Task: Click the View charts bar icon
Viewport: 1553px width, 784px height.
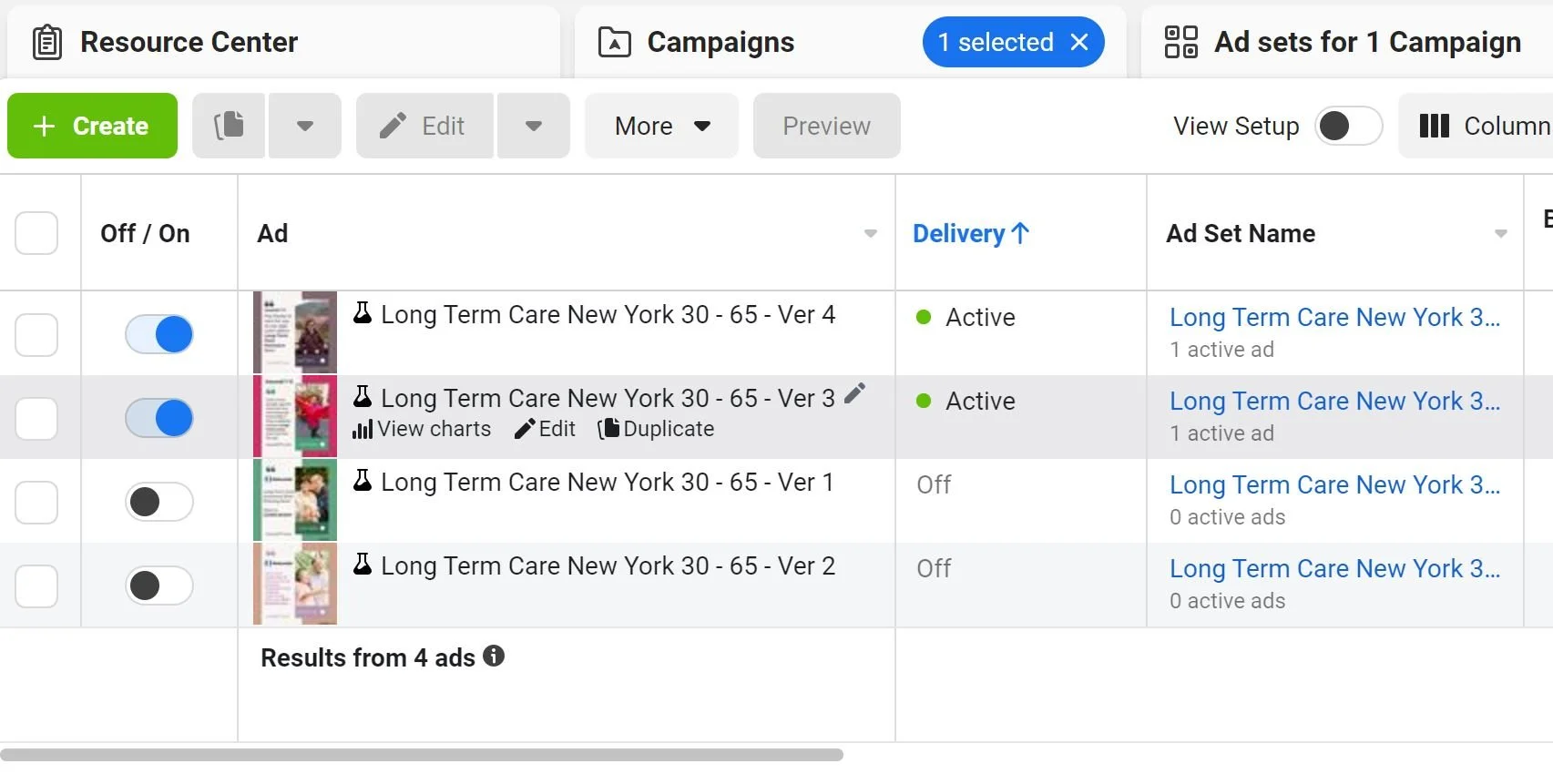Action: (363, 429)
